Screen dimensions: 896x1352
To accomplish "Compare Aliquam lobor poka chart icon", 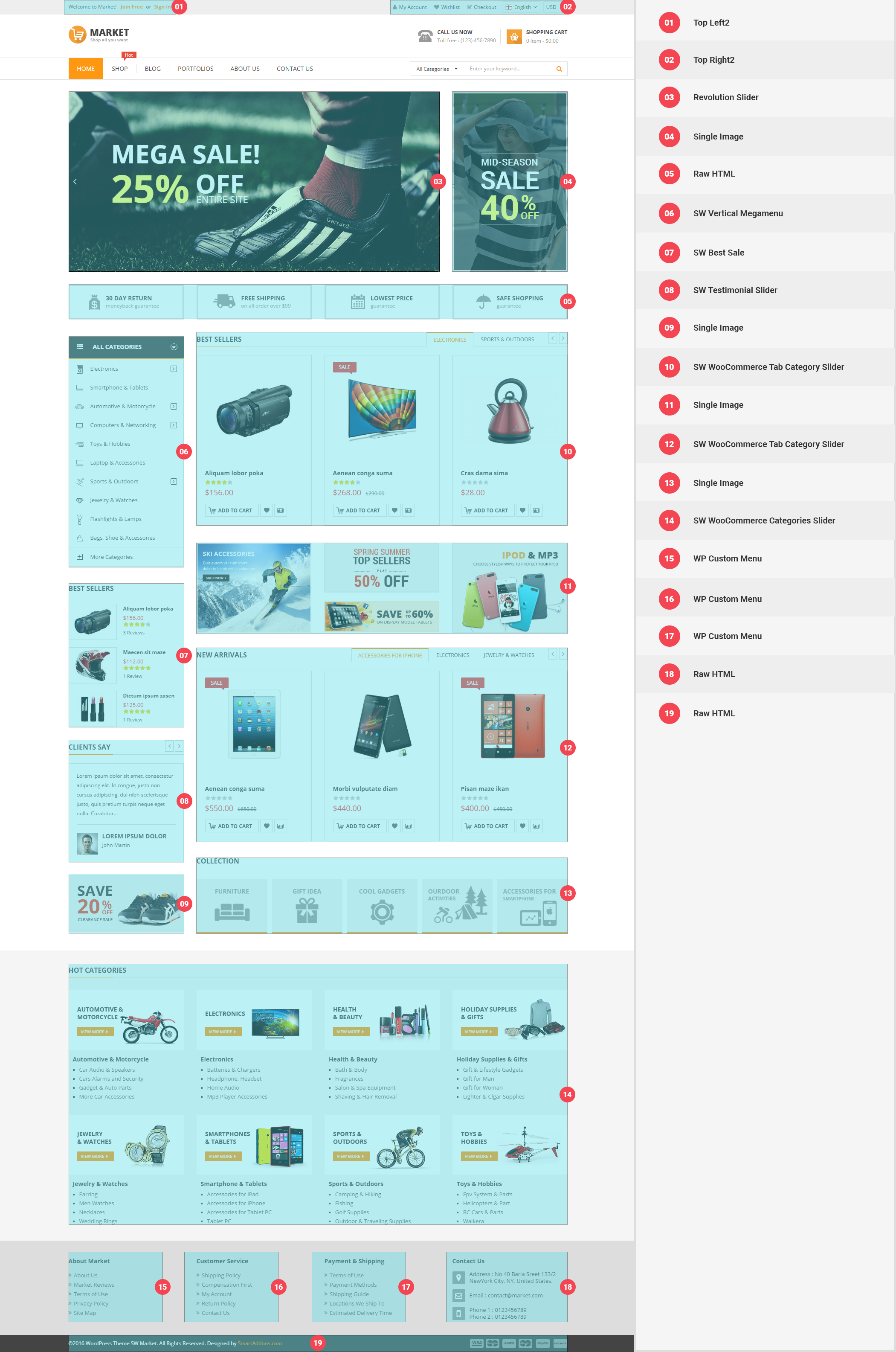I will 281,511.
